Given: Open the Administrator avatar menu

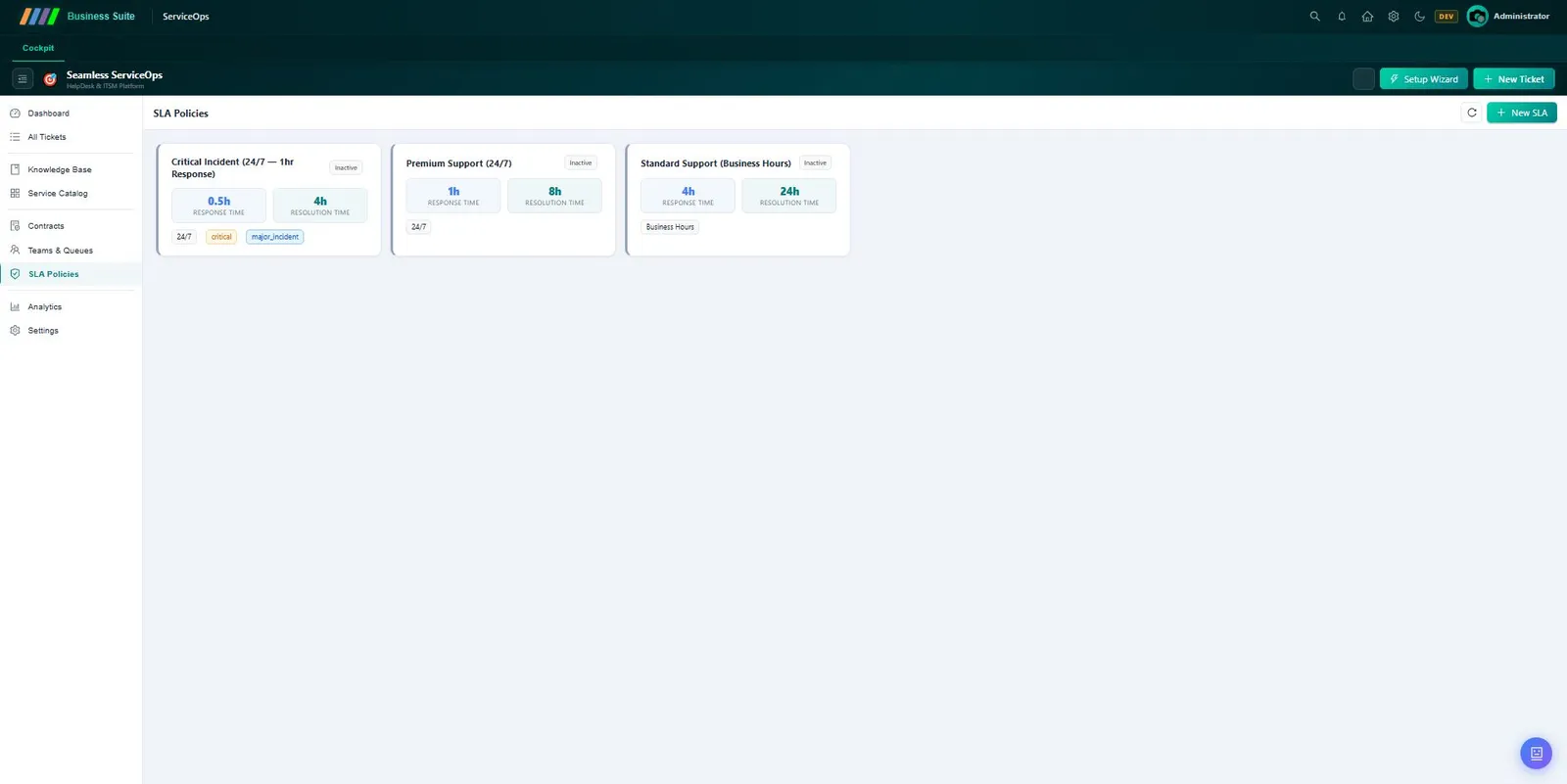Looking at the screenshot, I should 1477,17.
